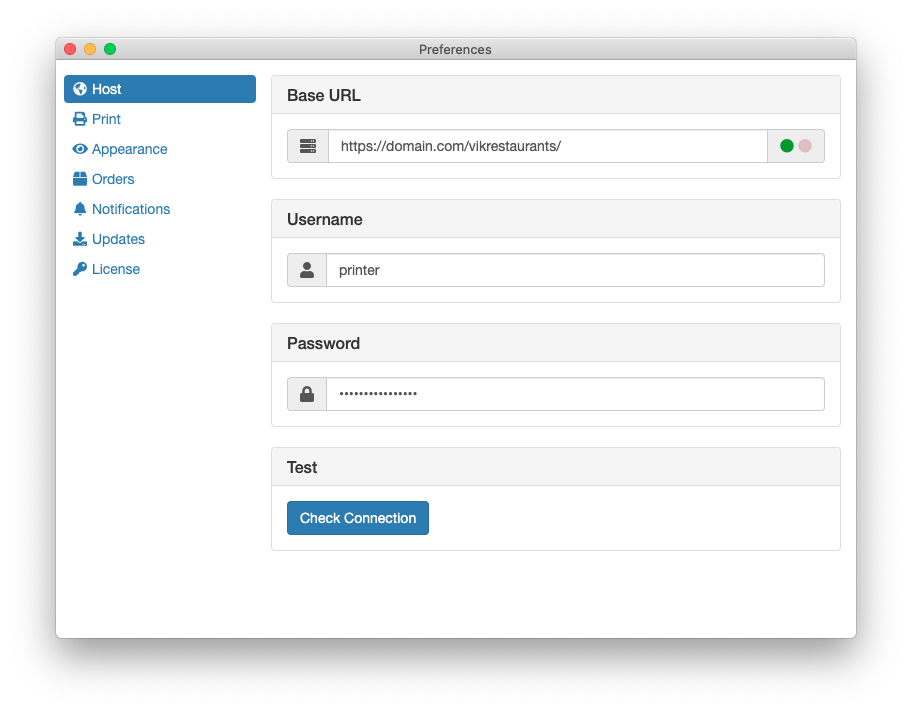Click the box icon beside Orders

click(80, 179)
